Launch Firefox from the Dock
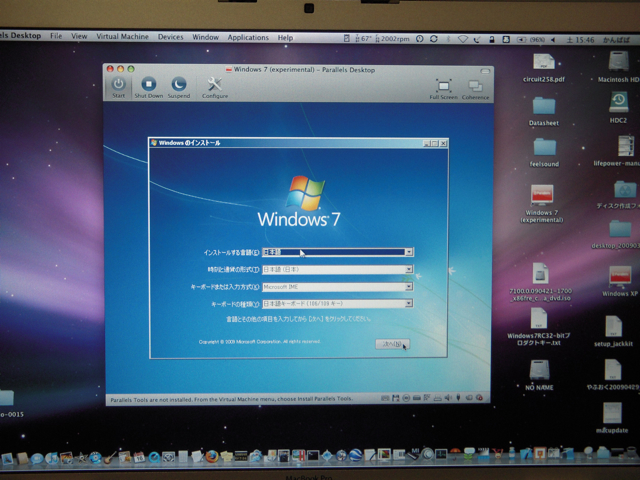The height and width of the screenshot is (480, 640). pos(211,456)
